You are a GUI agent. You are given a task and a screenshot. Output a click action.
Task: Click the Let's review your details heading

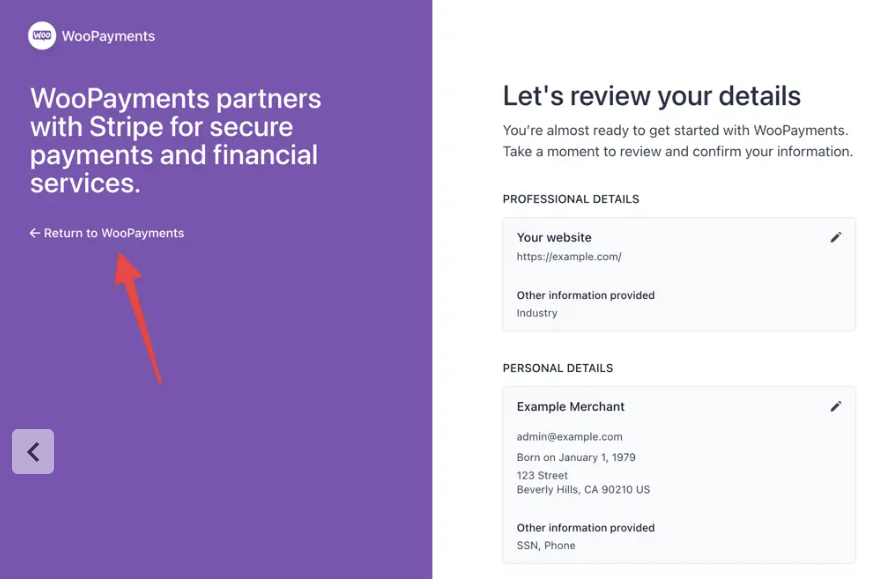click(651, 96)
